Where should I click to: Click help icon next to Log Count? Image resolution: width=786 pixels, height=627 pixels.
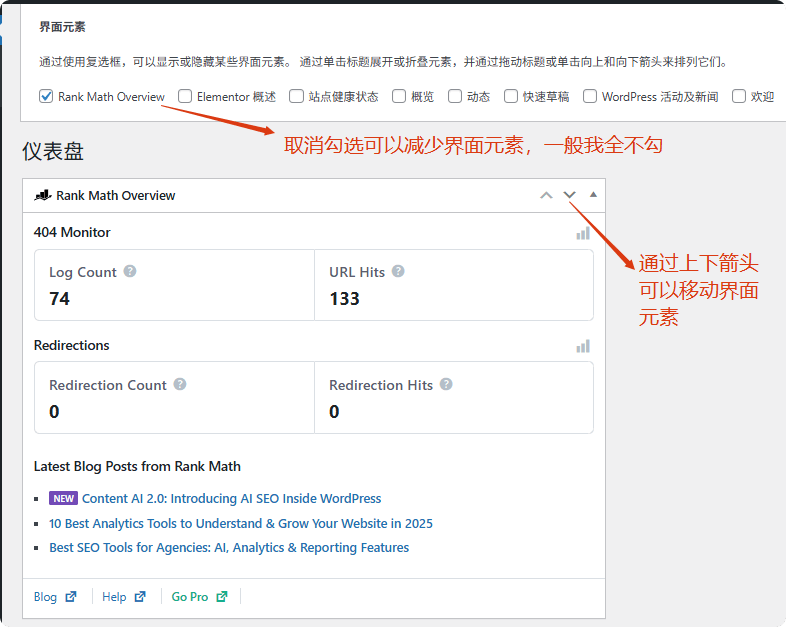pos(130,271)
